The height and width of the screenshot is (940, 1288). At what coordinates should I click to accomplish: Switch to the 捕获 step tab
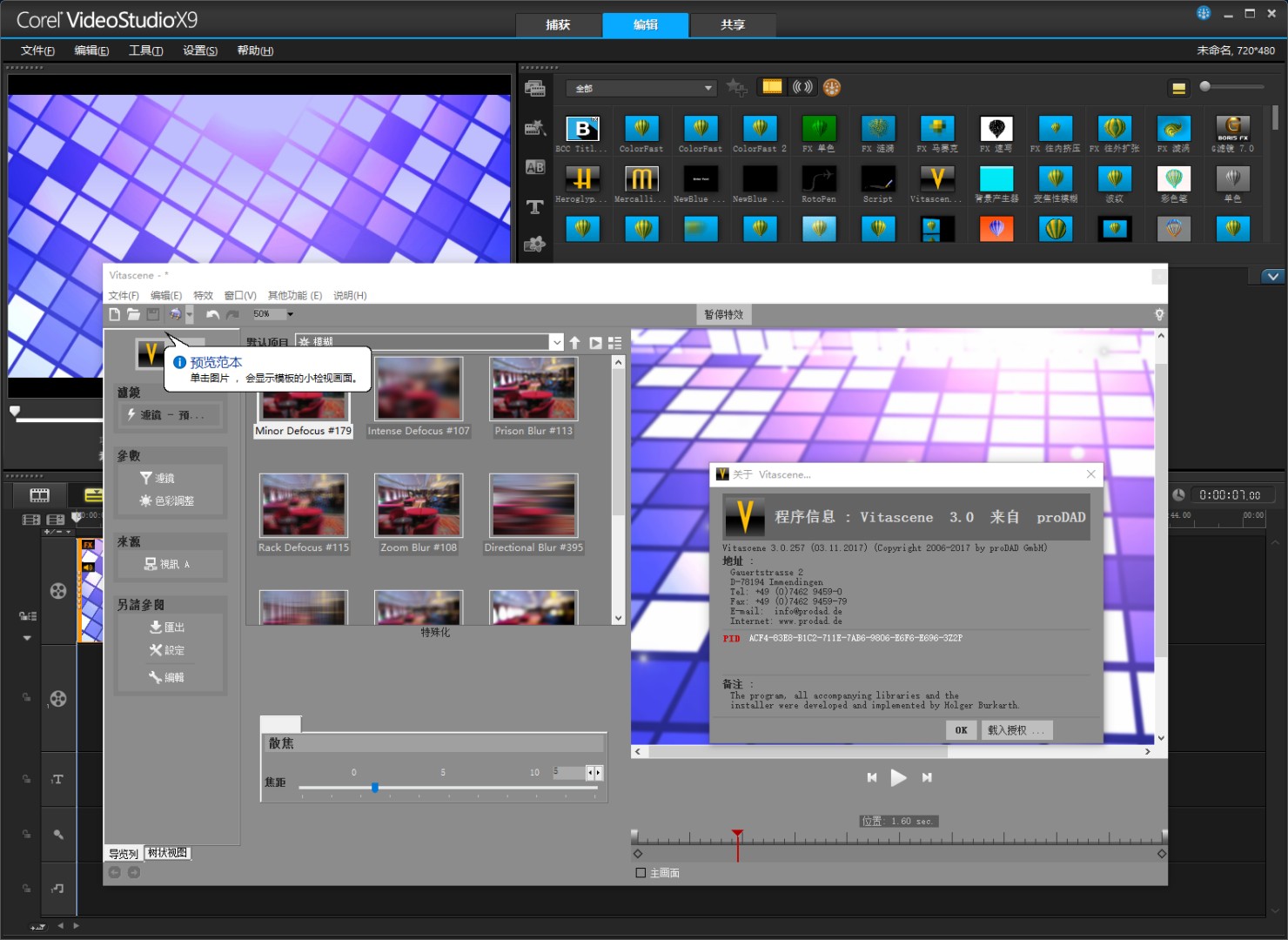pyautogui.click(x=558, y=25)
